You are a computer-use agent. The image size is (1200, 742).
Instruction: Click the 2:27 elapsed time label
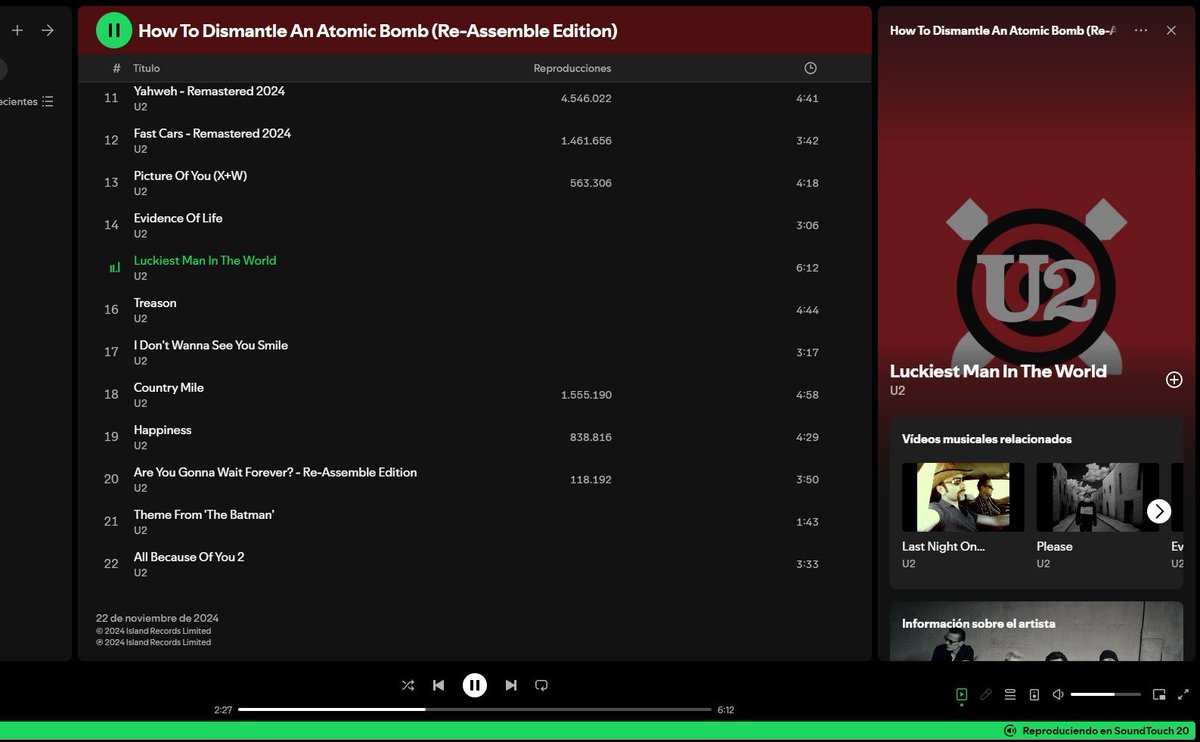(223, 710)
